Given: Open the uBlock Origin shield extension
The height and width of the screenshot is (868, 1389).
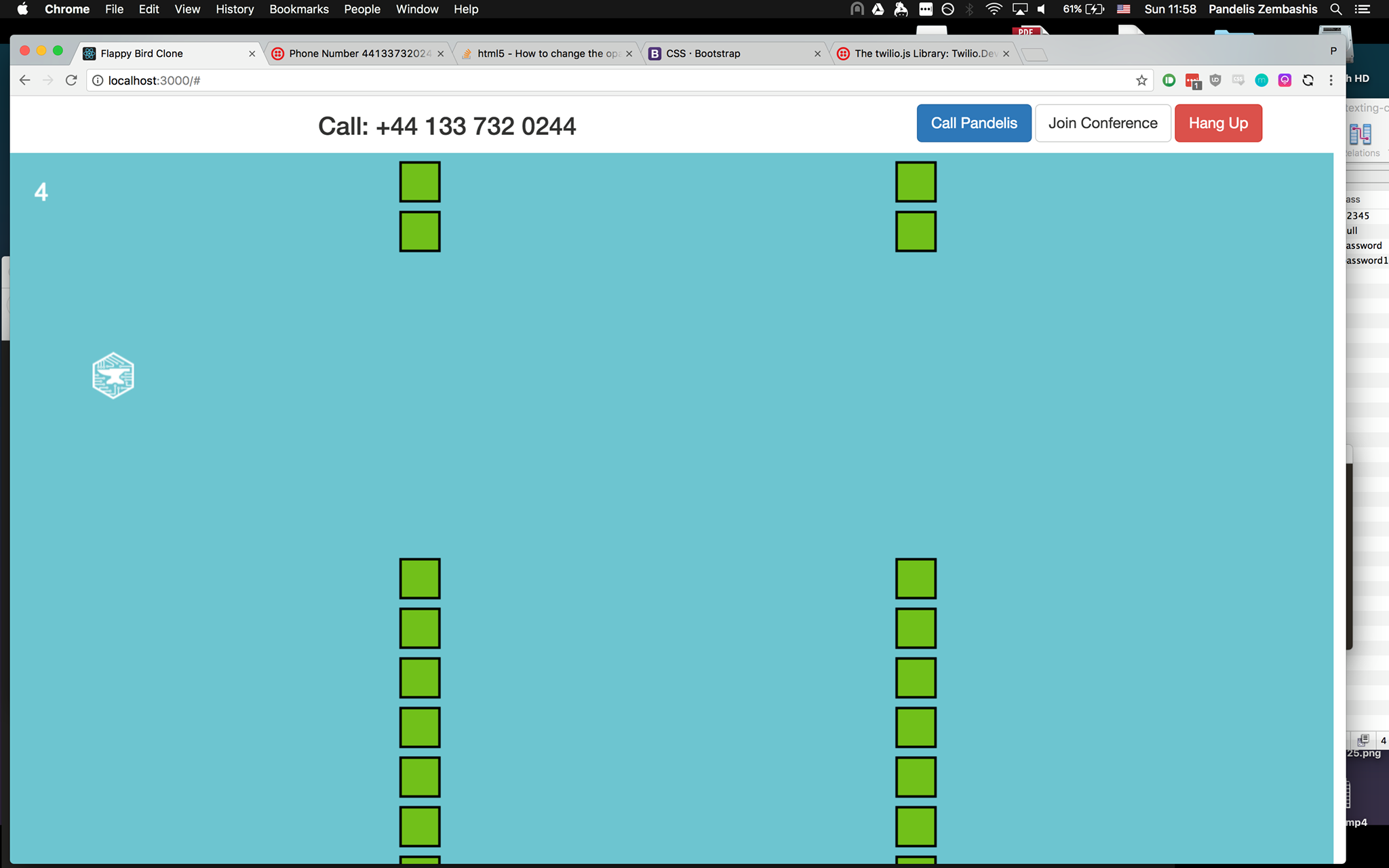Looking at the screenshot, I should click(x=1215, y=80).
